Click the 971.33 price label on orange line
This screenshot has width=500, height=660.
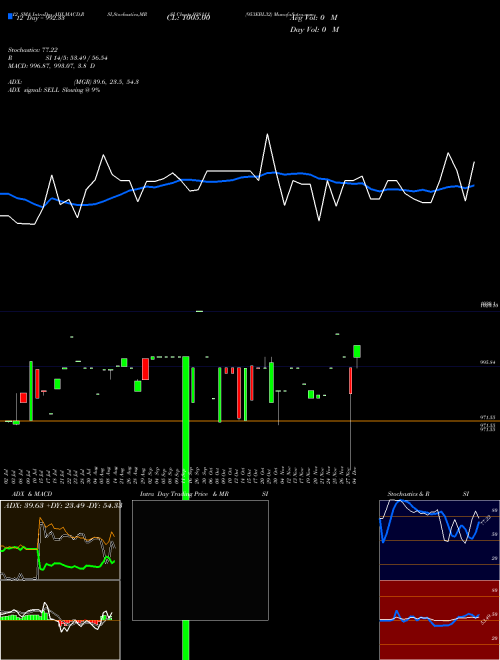click(x=488, y=417)
